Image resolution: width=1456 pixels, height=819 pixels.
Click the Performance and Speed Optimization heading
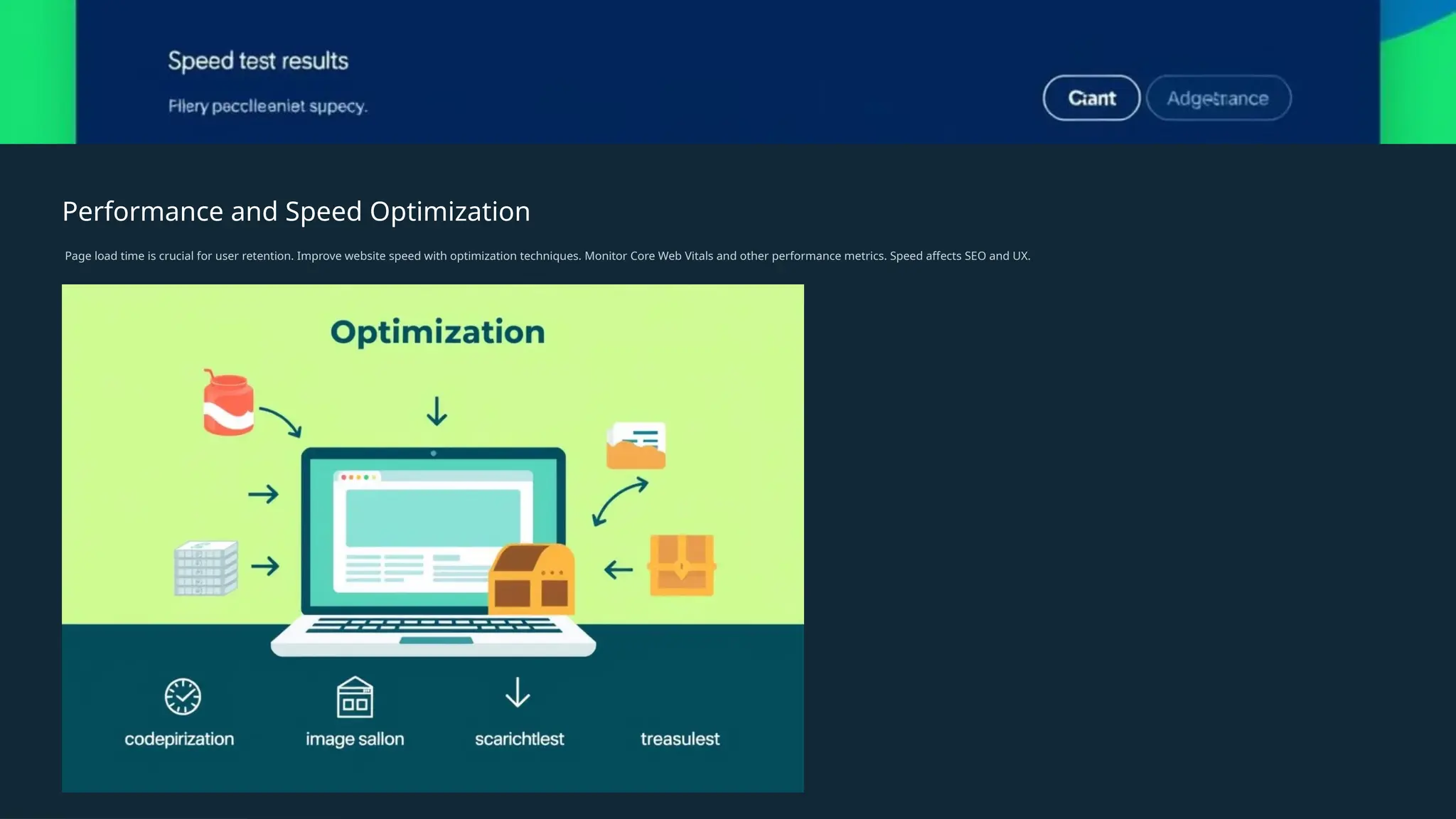click(x=296, y=212)
